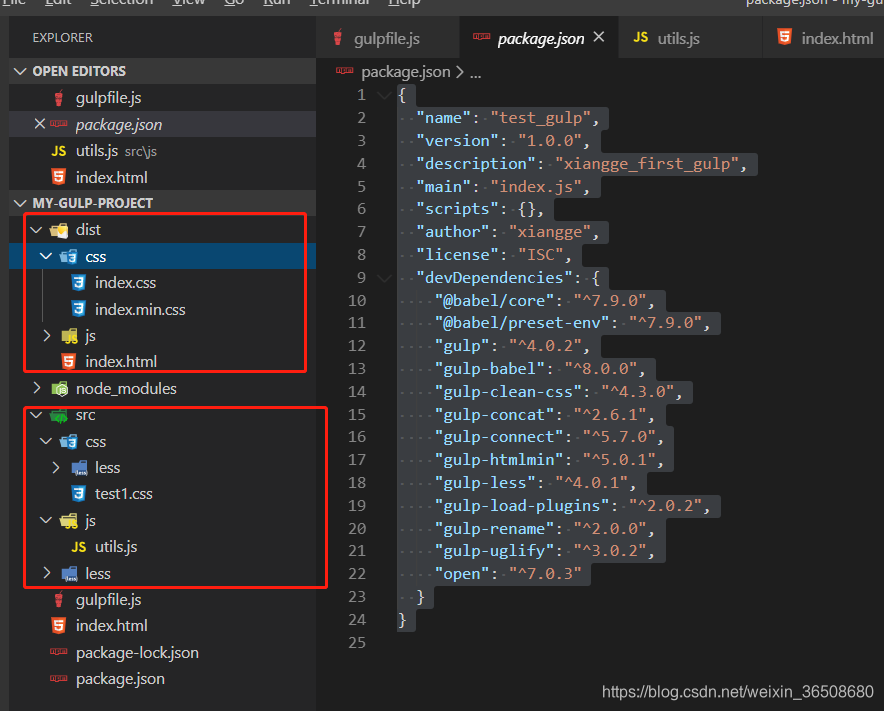884x711 pixels.
Task: Click the gulp icon on the gulpfile.js tab
Action: 338,38
